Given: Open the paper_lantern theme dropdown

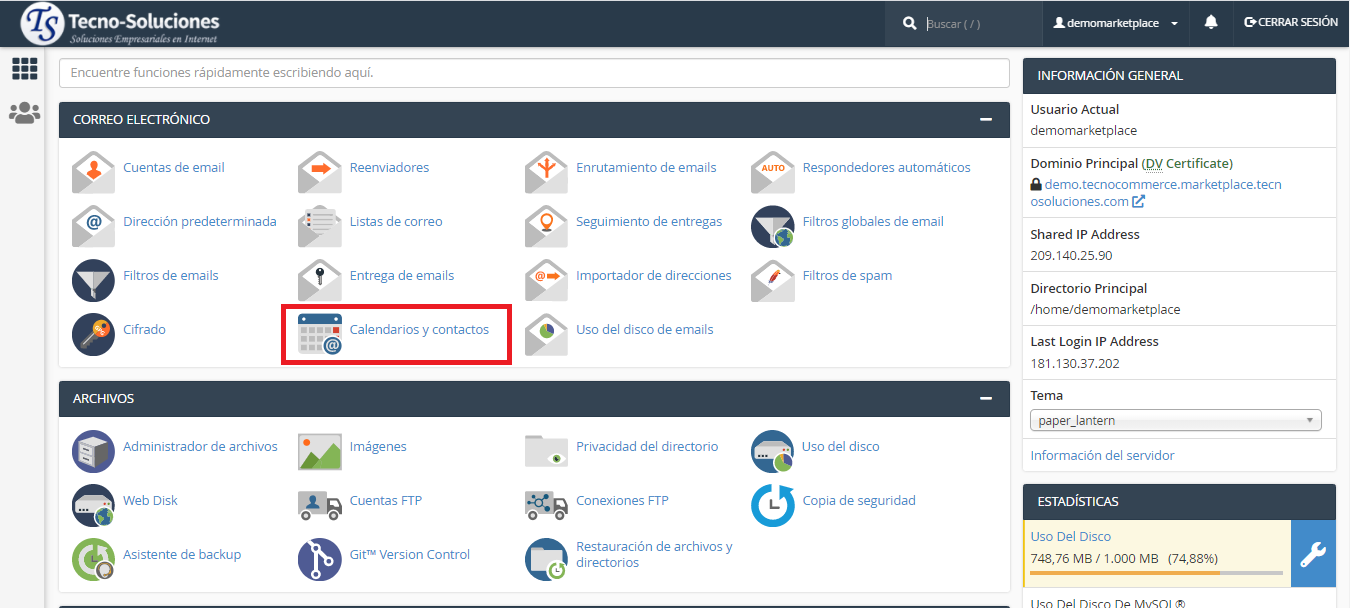Looking at the screenshot, I should (1175, 421).
